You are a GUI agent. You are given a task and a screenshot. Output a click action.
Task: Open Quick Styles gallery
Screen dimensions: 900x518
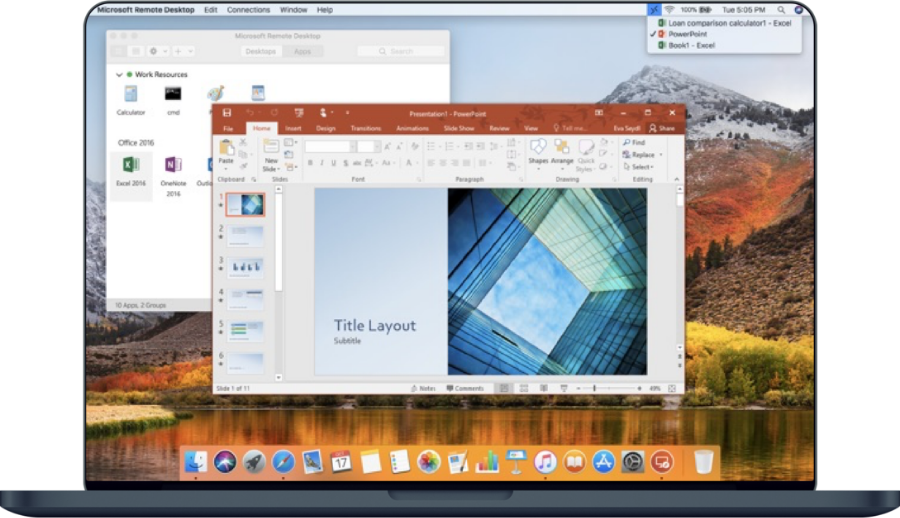(x=585, y=155)
